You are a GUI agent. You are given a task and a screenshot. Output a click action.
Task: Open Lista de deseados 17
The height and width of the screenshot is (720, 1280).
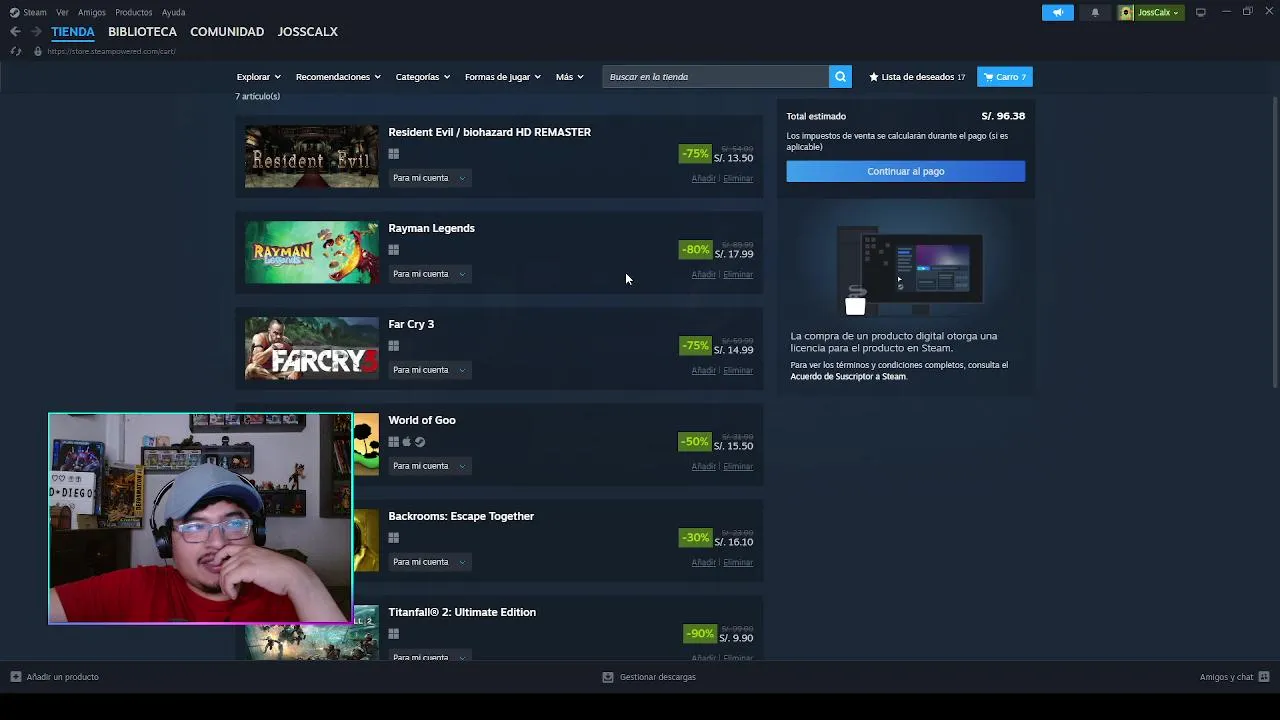(x=917, y=77)
